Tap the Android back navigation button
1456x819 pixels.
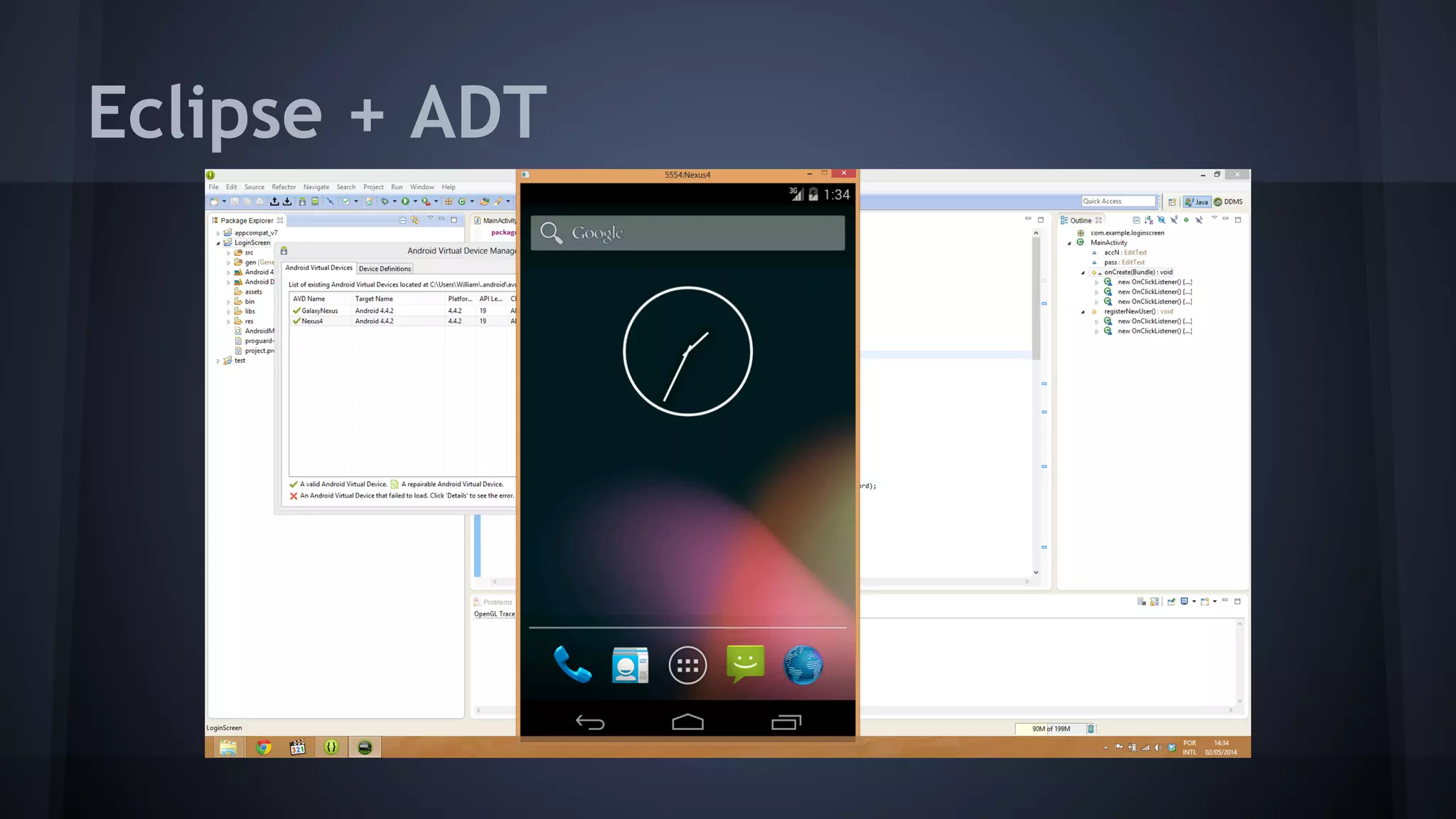589,722
